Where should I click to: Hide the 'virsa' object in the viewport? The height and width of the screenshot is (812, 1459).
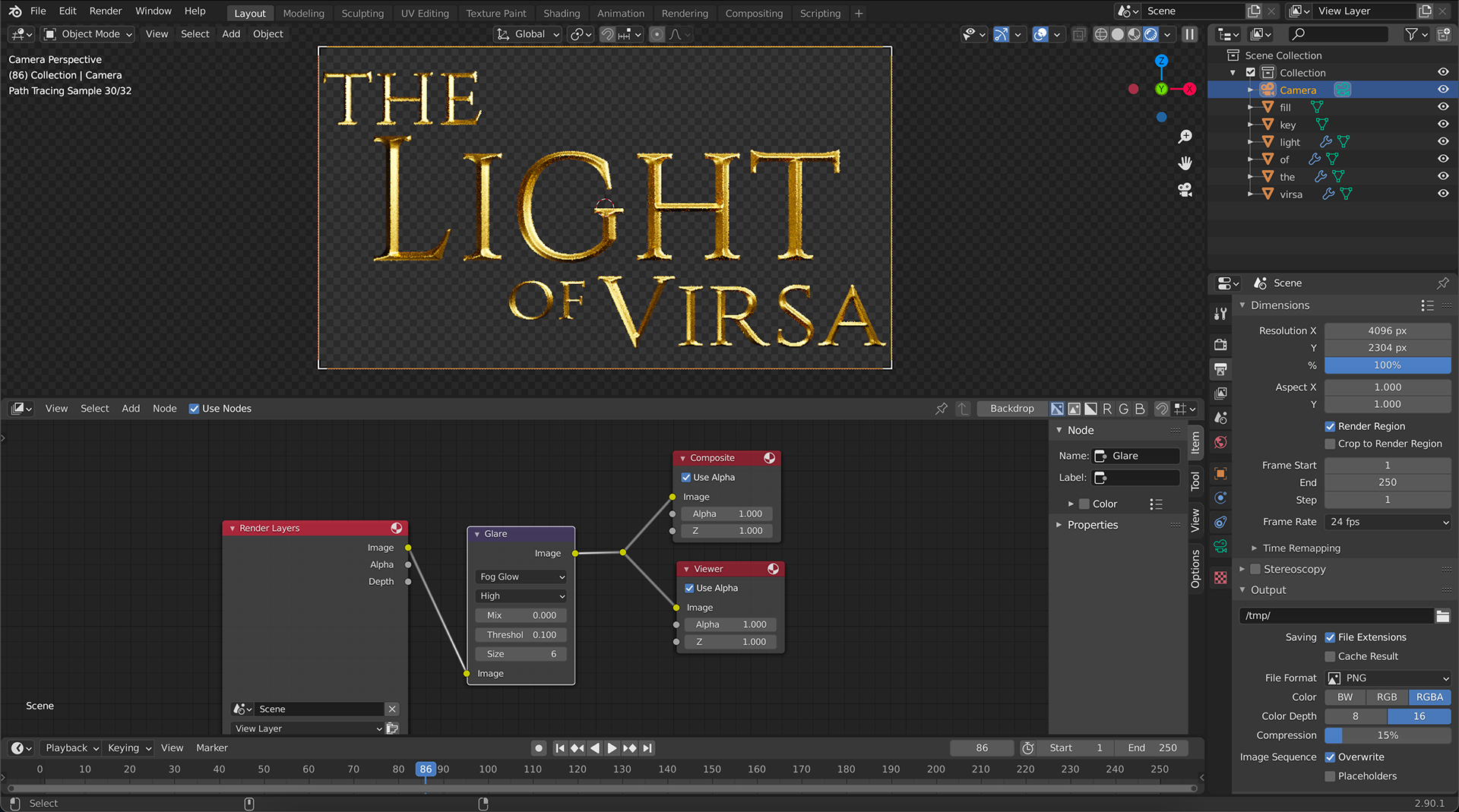click(1442, 194)
